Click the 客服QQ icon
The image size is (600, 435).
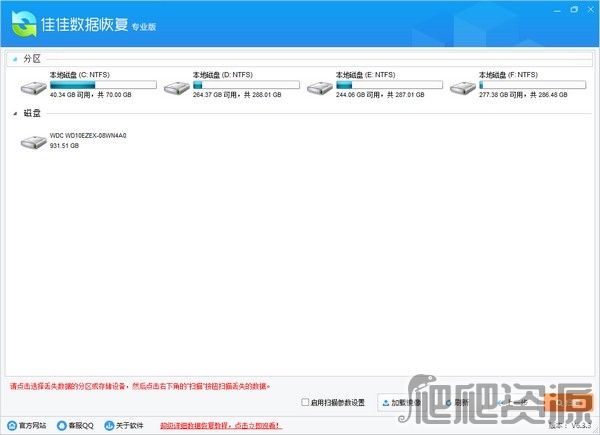(x=62, y=425)
